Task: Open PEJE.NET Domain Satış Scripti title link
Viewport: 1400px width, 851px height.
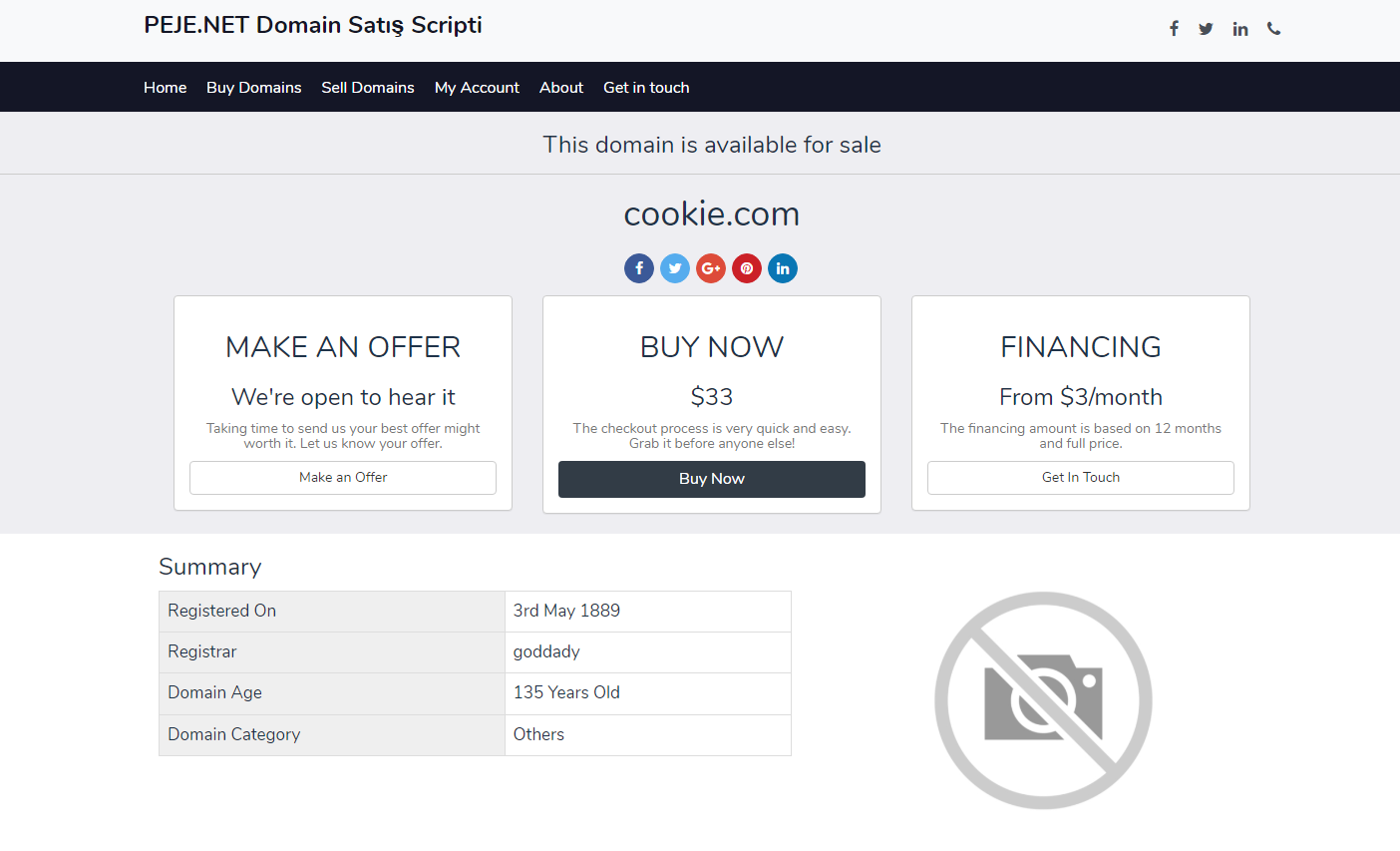Action: 313,26
